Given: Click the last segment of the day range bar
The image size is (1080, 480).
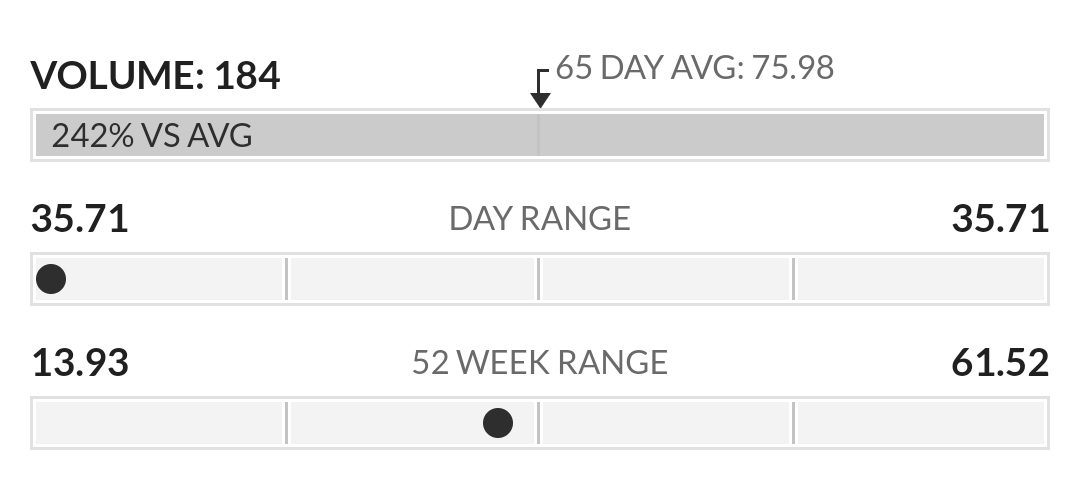Looking at the screenshot, I should pos(920,279).
